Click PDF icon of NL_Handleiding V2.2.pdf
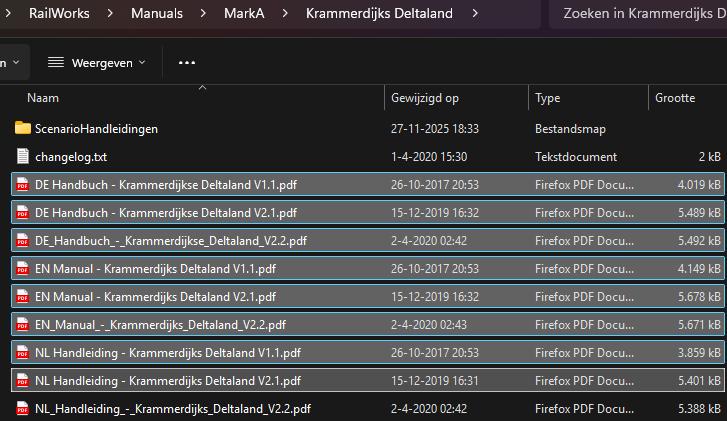Screen dimensions: 727x421 [22, 408]
